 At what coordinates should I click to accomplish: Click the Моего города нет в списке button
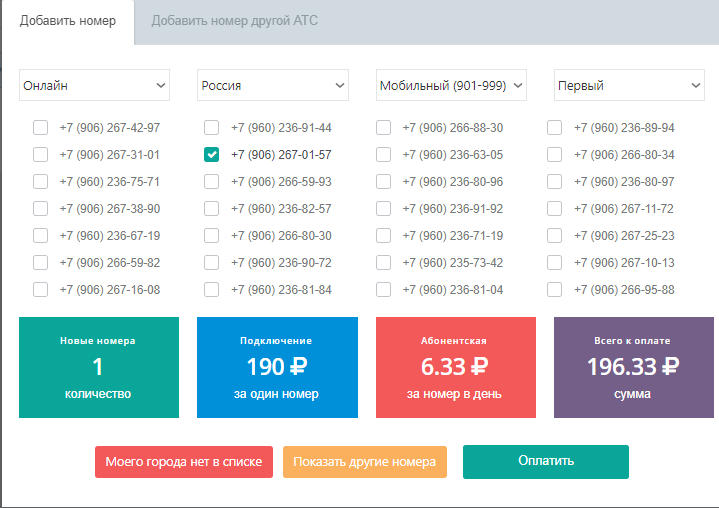(x=184, y=462)
